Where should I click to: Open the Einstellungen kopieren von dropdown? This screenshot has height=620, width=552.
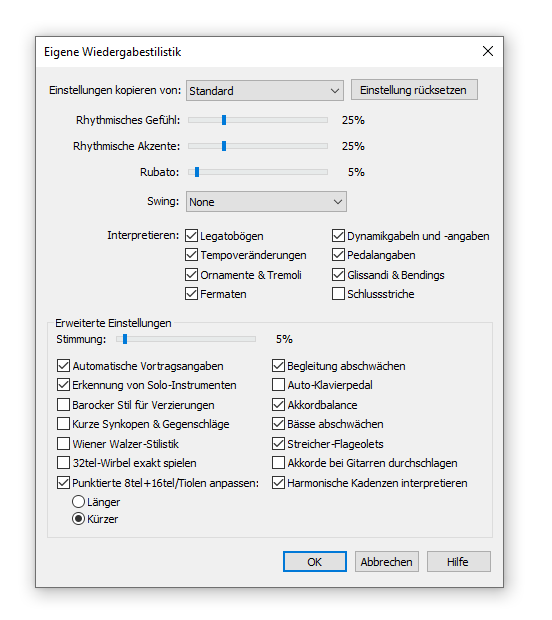pos(265,91)
